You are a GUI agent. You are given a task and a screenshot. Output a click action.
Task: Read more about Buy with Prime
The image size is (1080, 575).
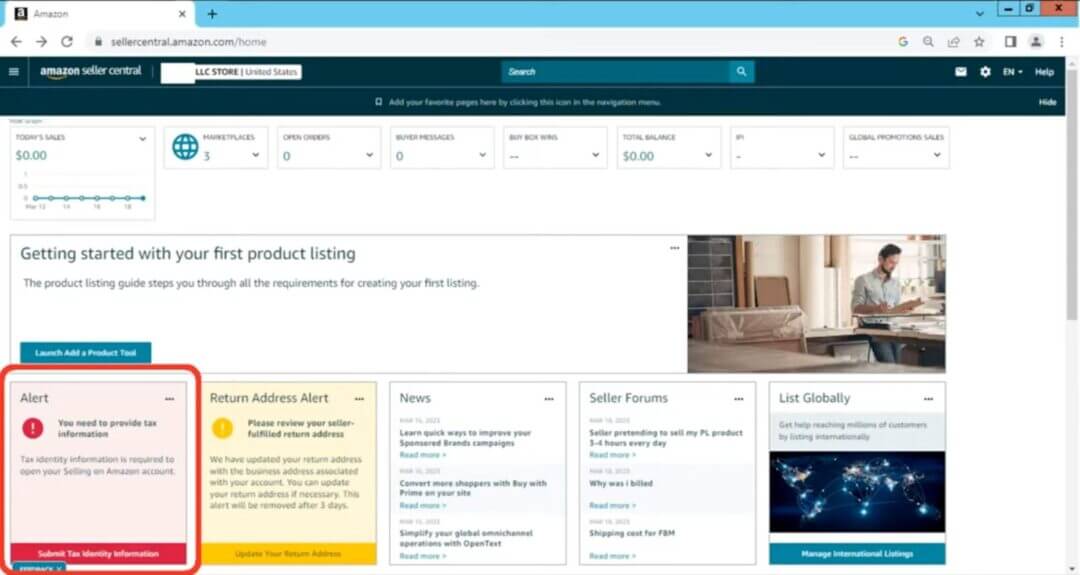[422, 505]
